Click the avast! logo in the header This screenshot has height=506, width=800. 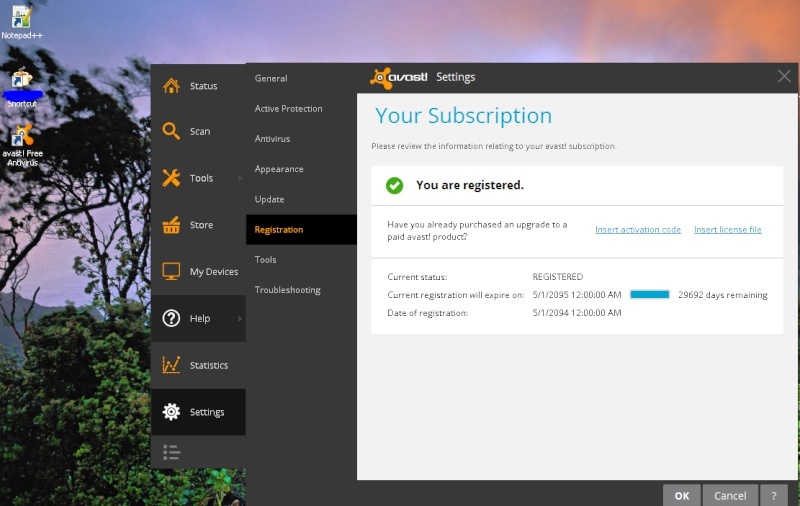398,78
